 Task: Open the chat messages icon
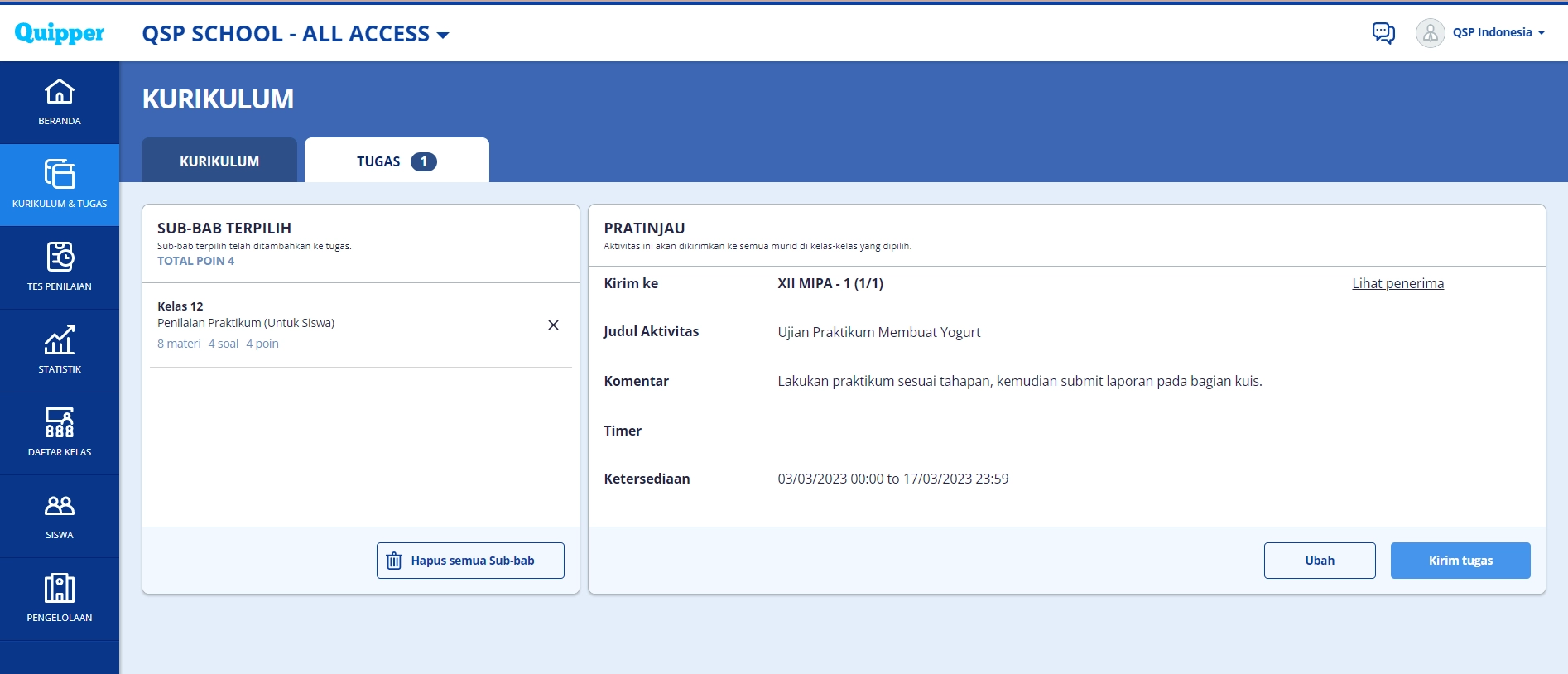(x=1383, y=33)
